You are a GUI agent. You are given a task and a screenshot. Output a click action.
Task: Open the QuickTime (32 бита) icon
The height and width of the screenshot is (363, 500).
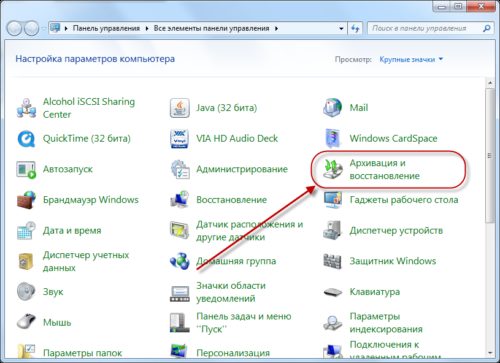click(26, 138)
